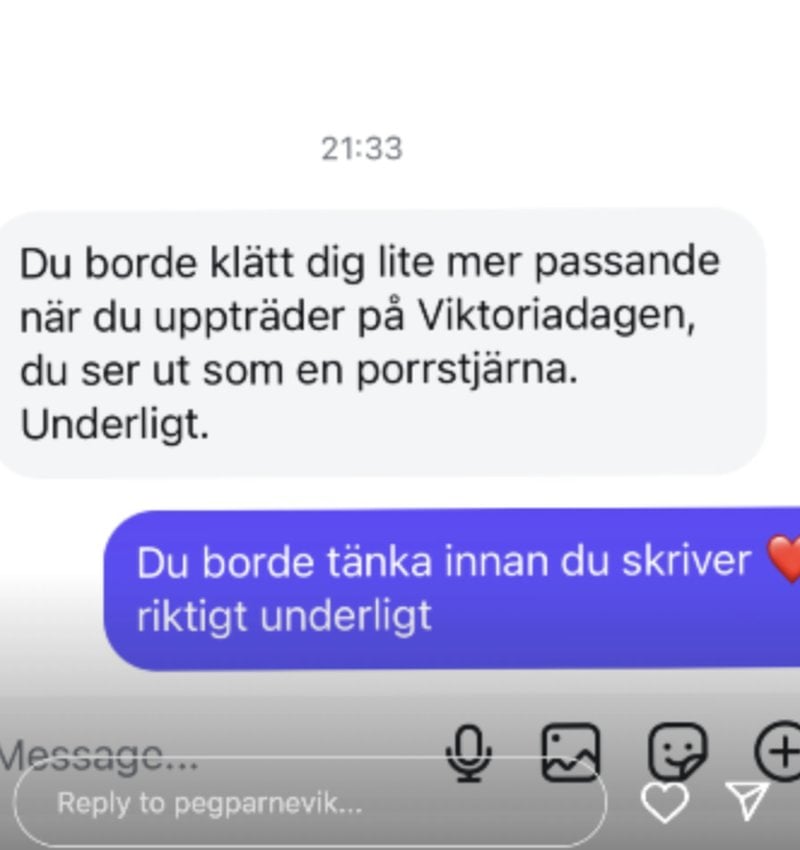Viewport: 800px width, 850px height.
Task: Select "Du borde tänka innan du skriver" text
Action: [443, 562]
